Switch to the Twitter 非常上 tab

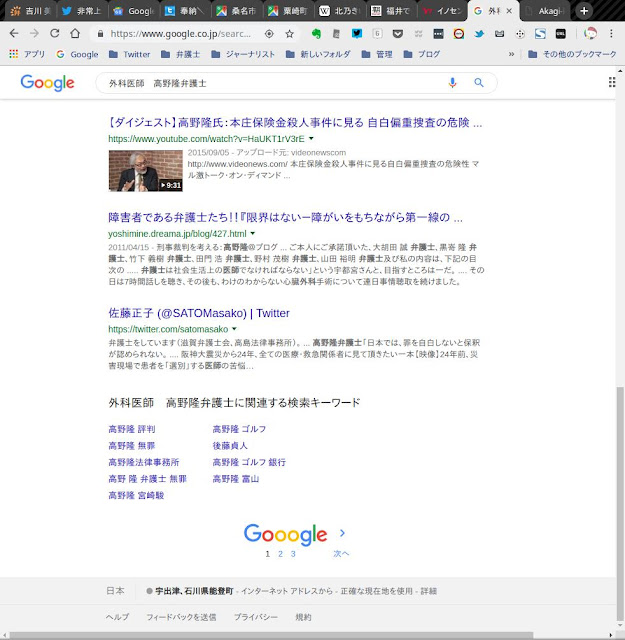click(x=82, y=11)
